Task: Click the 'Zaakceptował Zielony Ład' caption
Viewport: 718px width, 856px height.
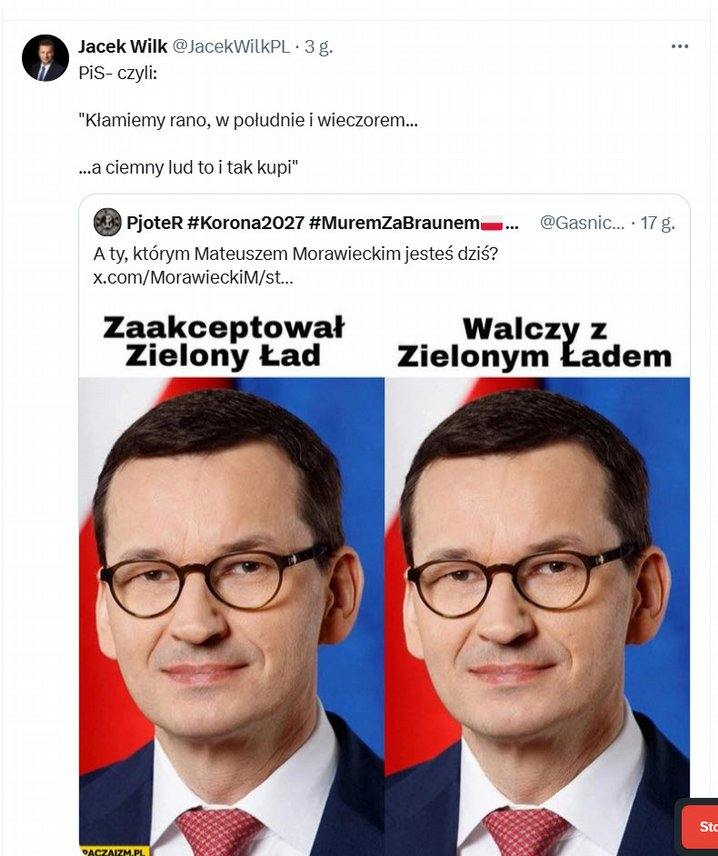Action: [x=223, y=341]
